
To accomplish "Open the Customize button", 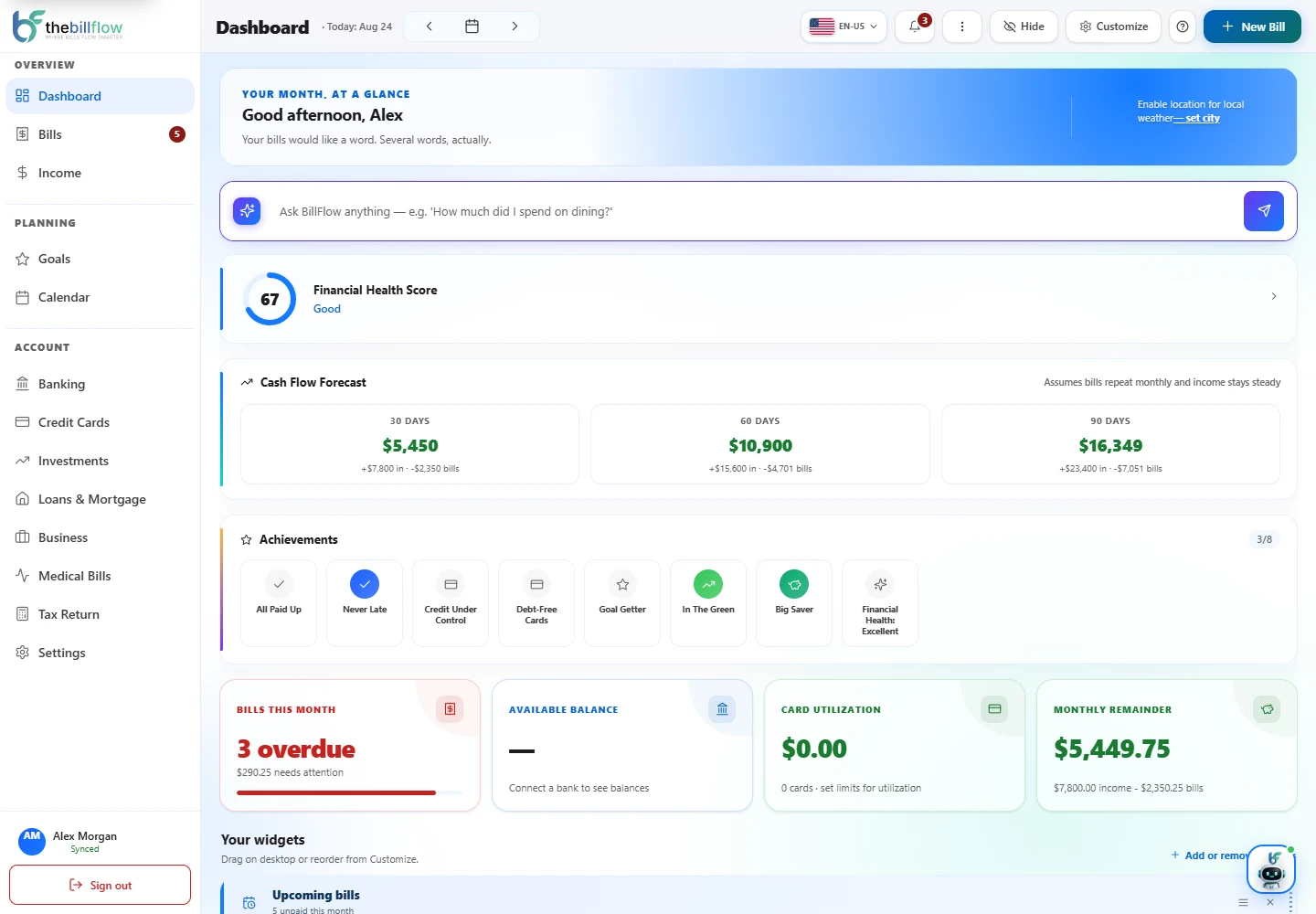I will [x=1113, y=27].
